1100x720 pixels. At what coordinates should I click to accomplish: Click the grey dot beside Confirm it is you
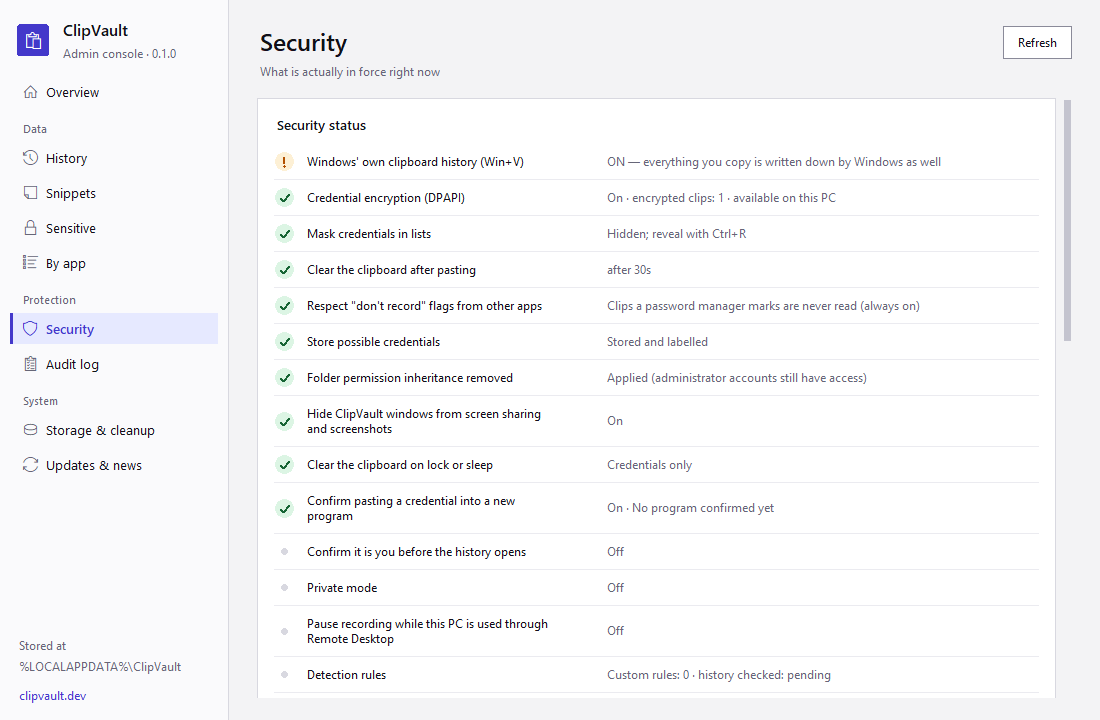(284, 552)
